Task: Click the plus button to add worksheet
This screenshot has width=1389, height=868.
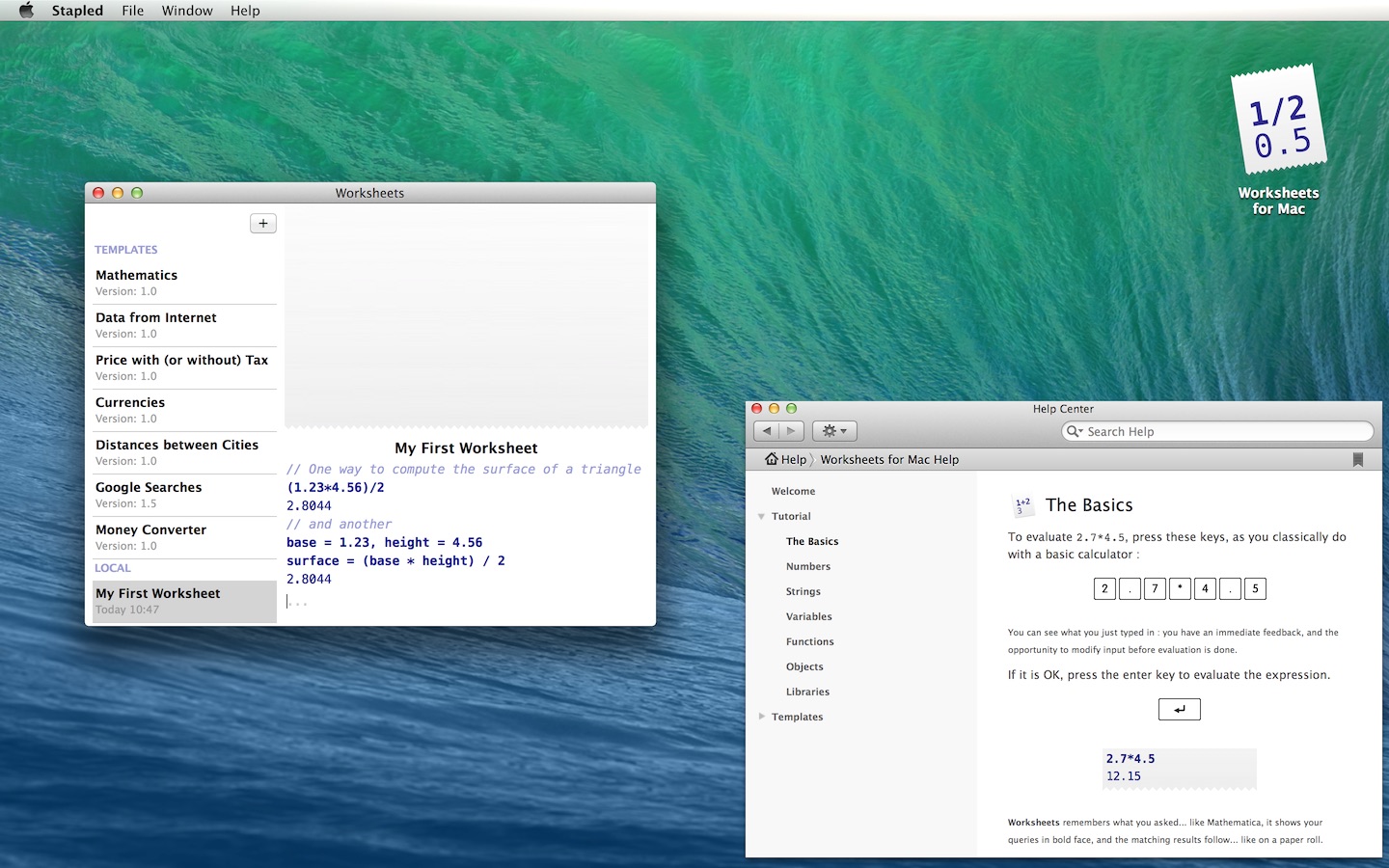Action: 263,224
